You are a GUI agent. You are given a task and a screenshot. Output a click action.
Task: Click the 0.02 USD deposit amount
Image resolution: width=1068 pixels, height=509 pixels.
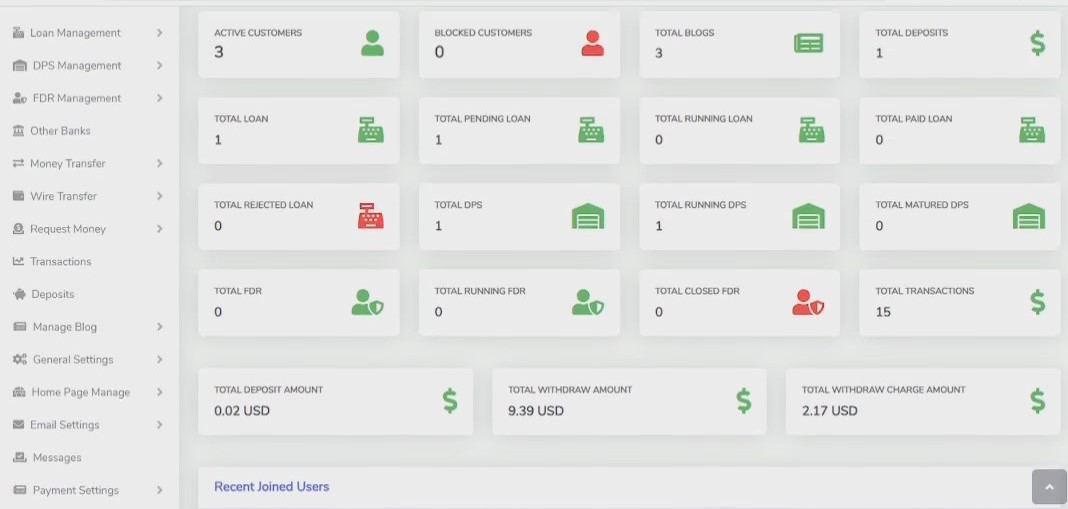(242, 411)
